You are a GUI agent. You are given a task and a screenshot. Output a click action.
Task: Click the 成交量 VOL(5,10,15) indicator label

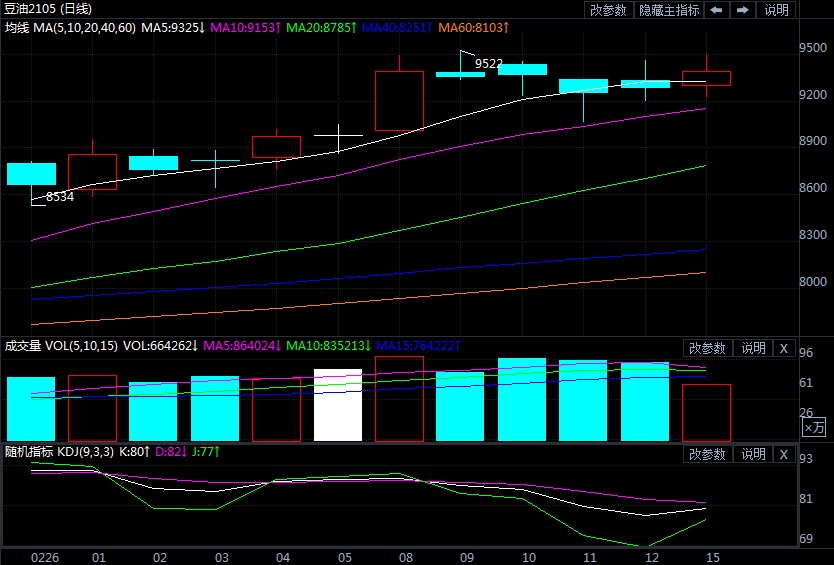pyautogui.click(x=60, y=346)
